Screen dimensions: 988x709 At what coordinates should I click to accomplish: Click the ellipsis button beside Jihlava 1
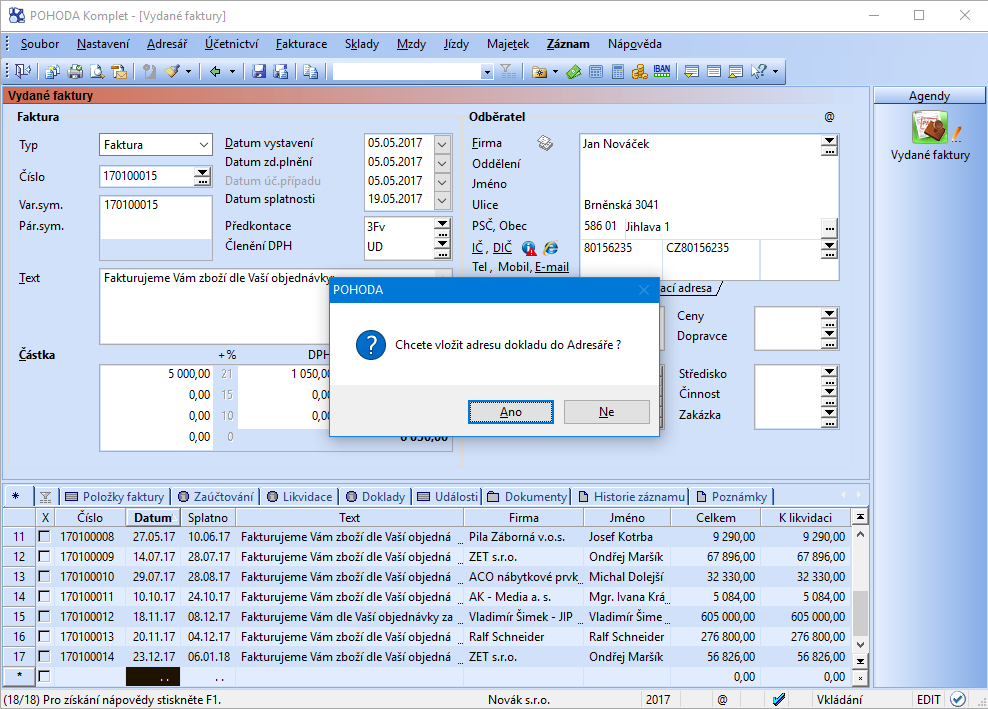pyautogui.click(x=830, y=228)
